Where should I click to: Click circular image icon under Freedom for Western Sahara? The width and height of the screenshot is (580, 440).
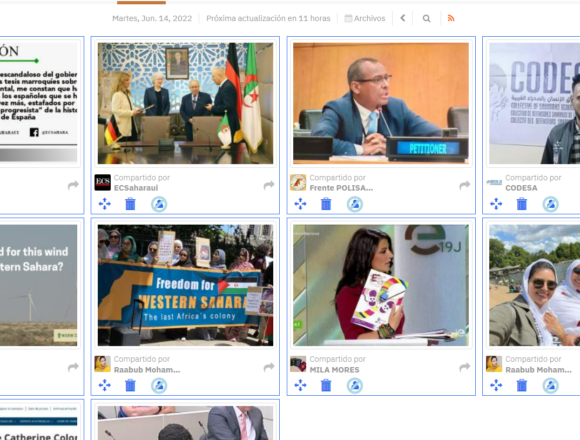[159, 386]
